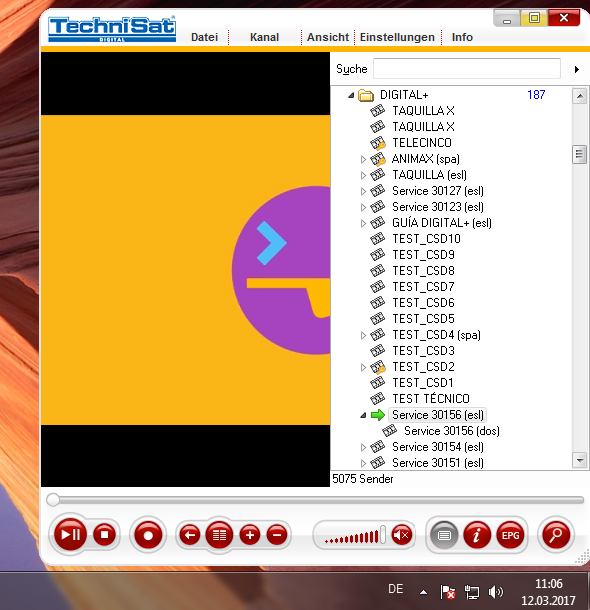Open the Kanal menu
The height and width of the screenshot is (610, 590).
pyautogui.click(x=264, y=37)
